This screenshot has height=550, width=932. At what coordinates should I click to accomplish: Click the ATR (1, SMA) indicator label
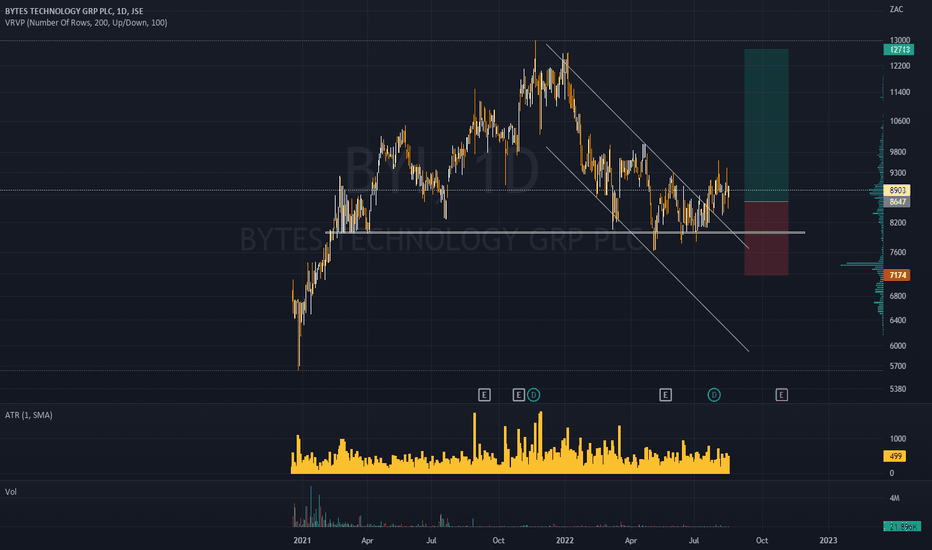click(x=29, y=415)
